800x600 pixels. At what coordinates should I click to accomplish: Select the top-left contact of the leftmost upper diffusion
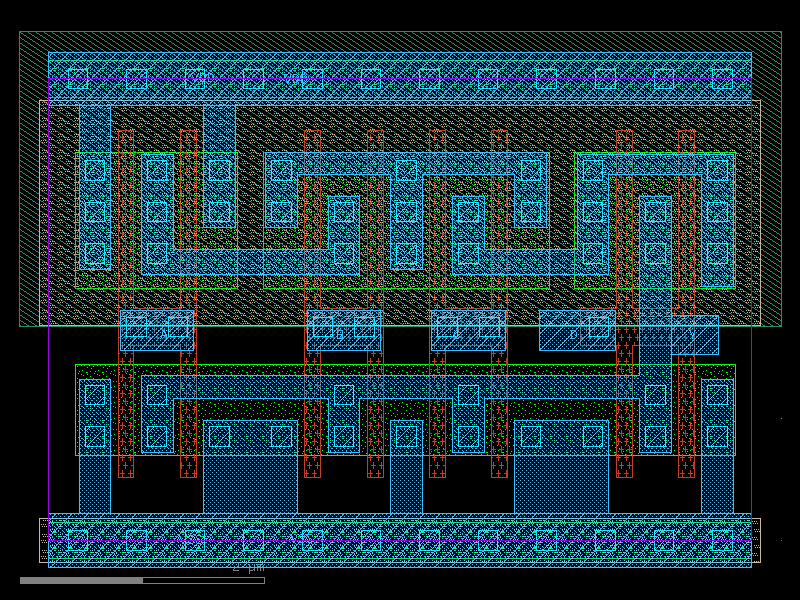(95, 170)
